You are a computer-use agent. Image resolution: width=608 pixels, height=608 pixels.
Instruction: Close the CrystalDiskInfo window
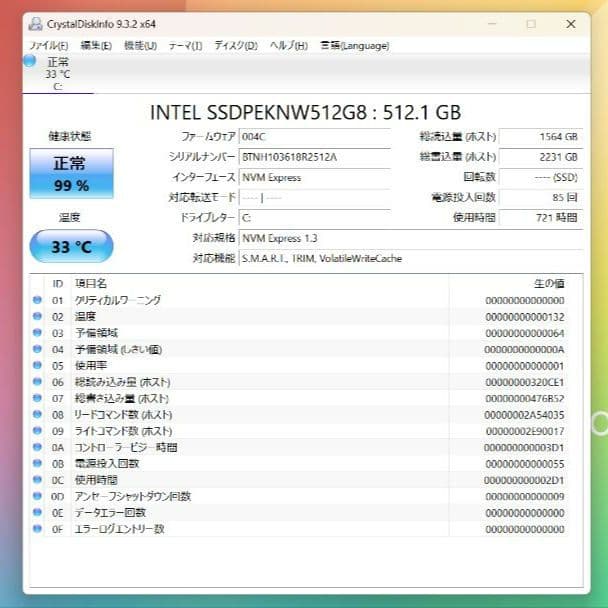[x=571, y=24]
